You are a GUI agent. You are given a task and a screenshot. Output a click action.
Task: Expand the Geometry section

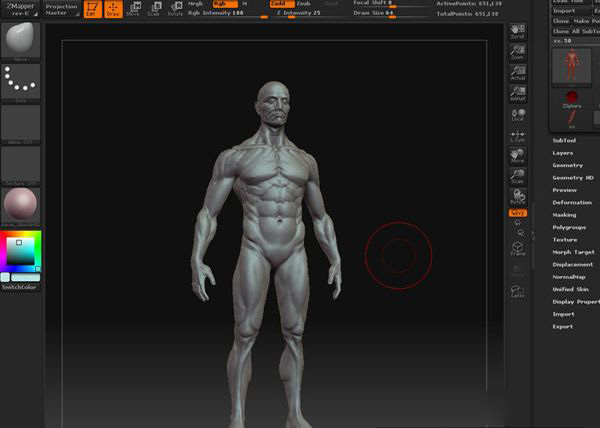click(x=567, y=165)
